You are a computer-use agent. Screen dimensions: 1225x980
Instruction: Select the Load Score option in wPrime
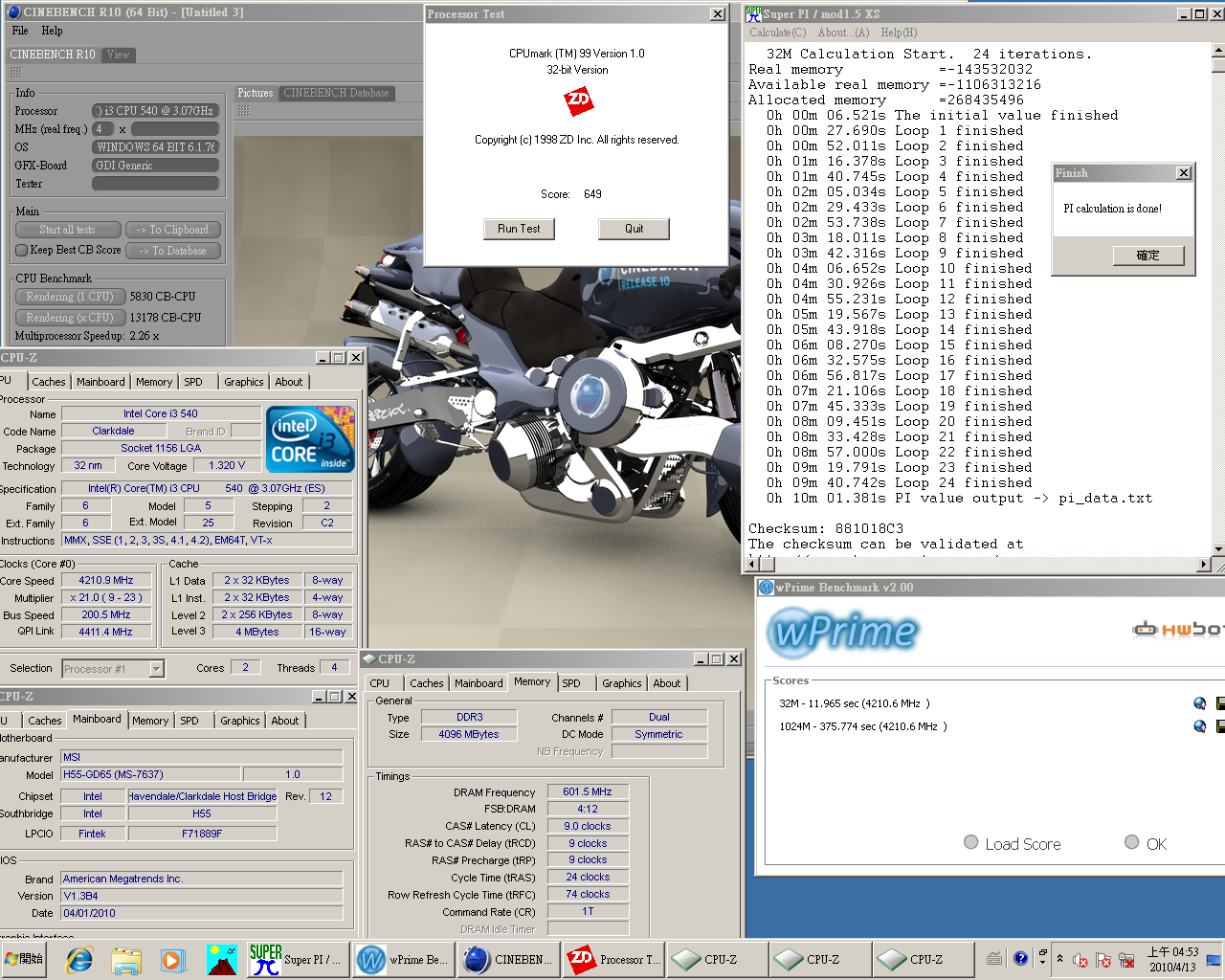(971, 842)
